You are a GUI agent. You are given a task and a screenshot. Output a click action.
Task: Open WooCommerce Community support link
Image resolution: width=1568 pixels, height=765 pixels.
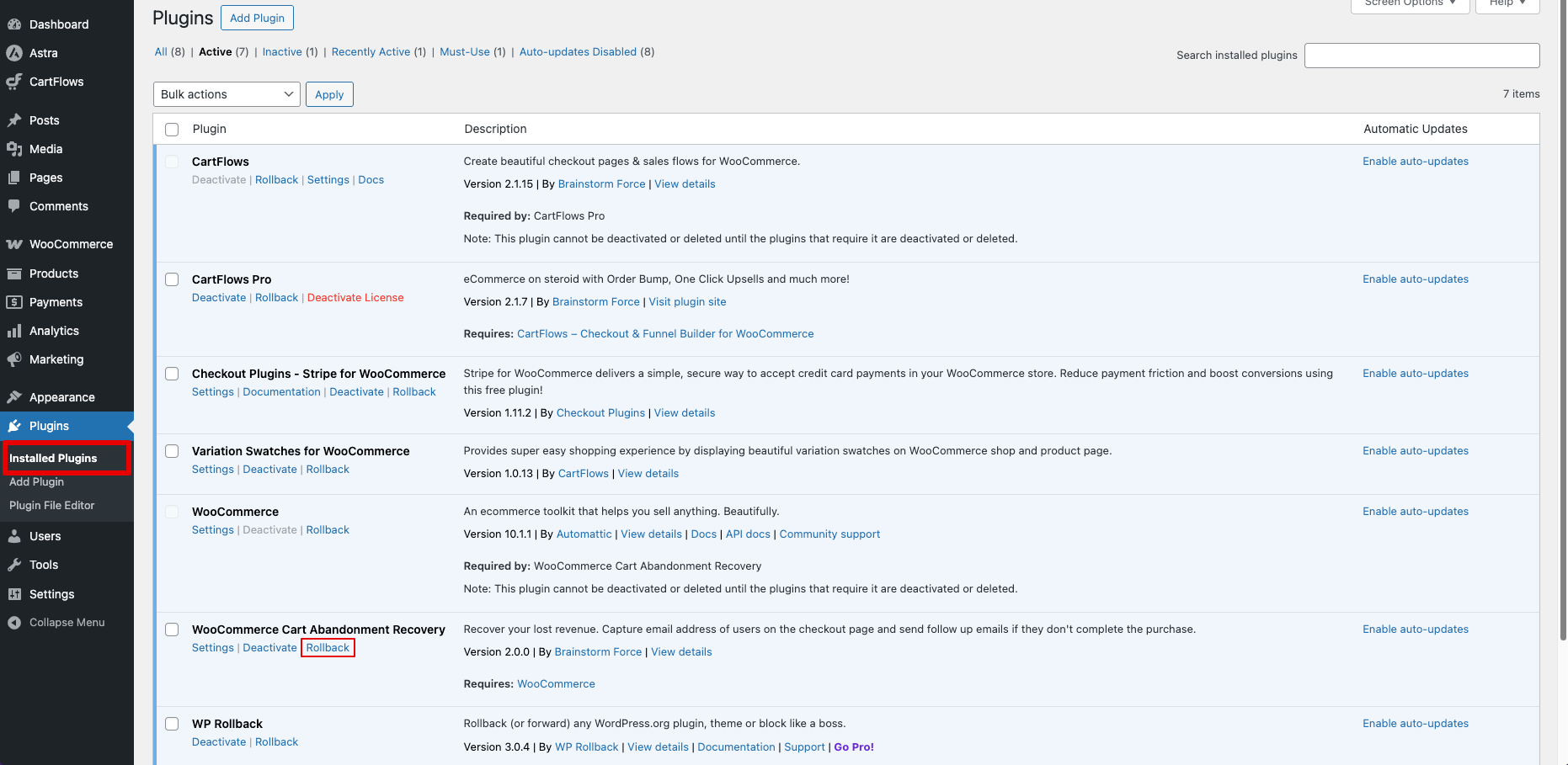tap(829, 534)
